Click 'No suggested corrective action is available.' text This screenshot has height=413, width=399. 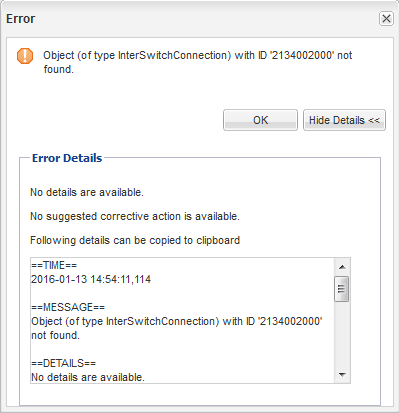pyautogui.click(x=135, y=216)
